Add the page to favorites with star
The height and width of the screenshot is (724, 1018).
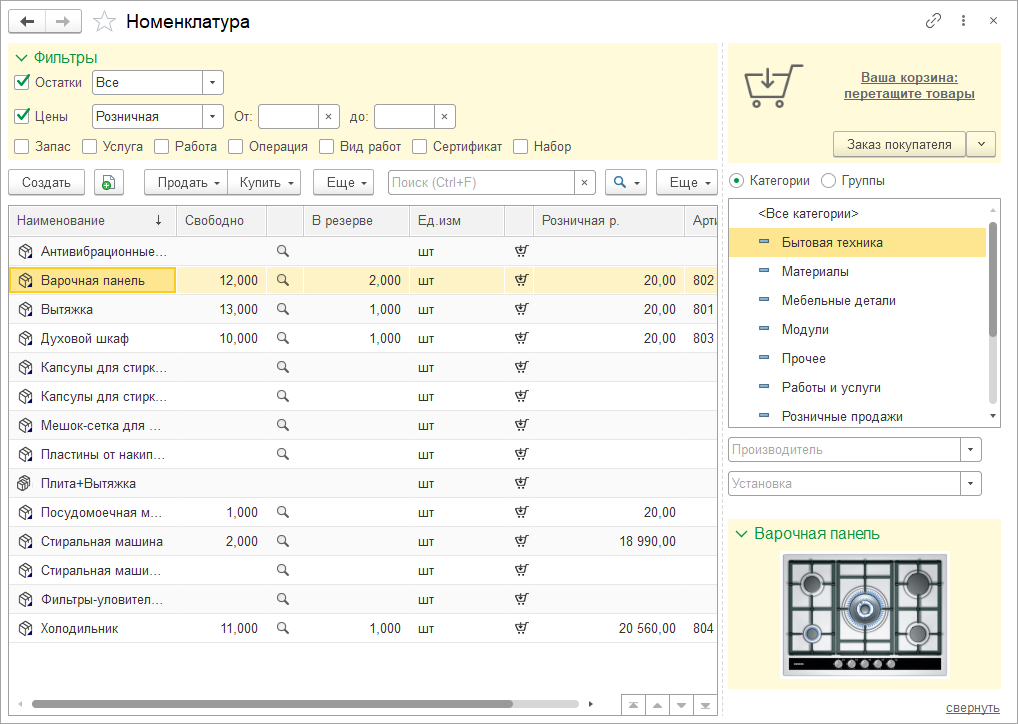(103, 21)
